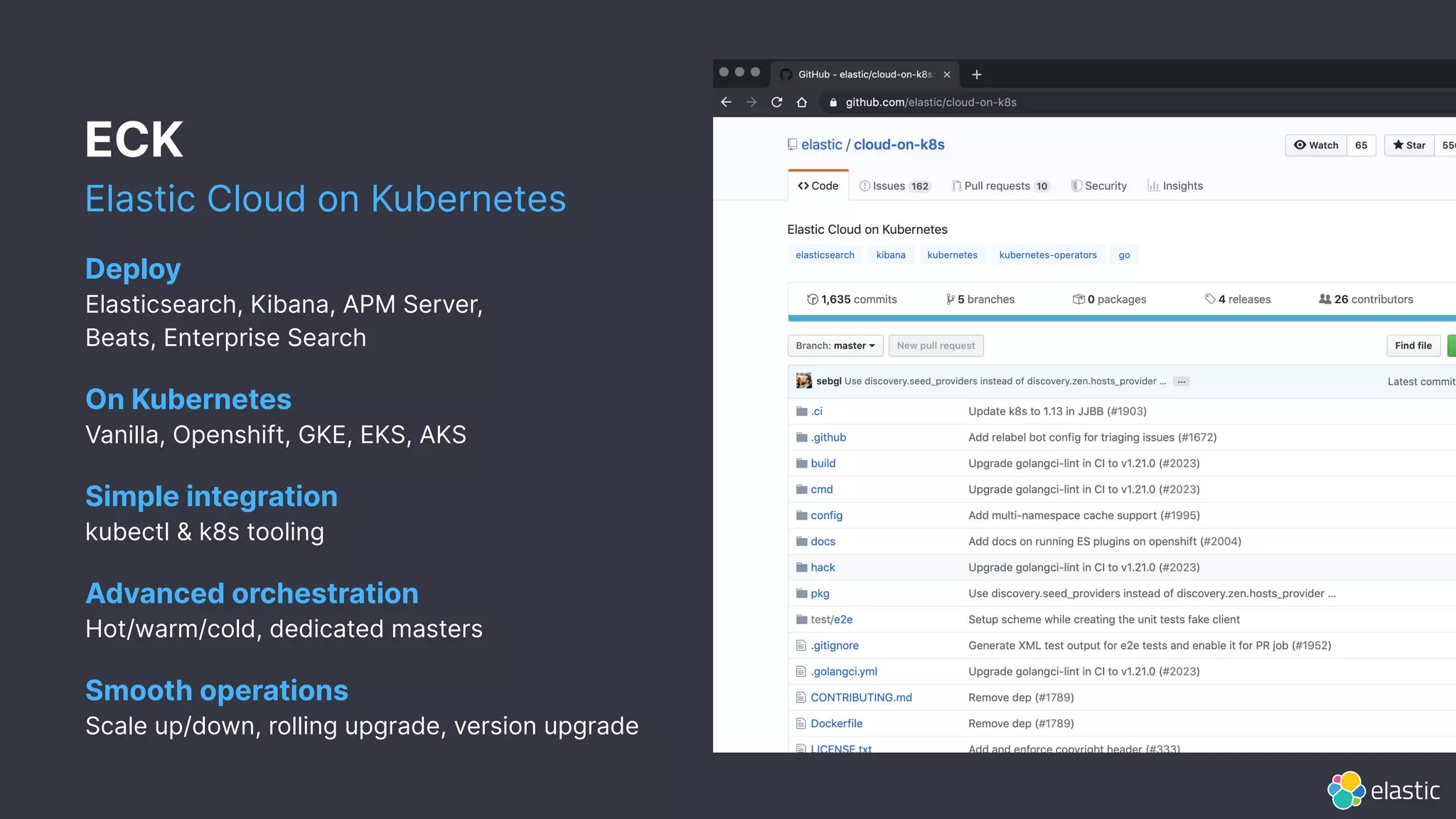Open the latest commit message link
This screenshot has height=819, width=1456.
(x=1005, y=381)
